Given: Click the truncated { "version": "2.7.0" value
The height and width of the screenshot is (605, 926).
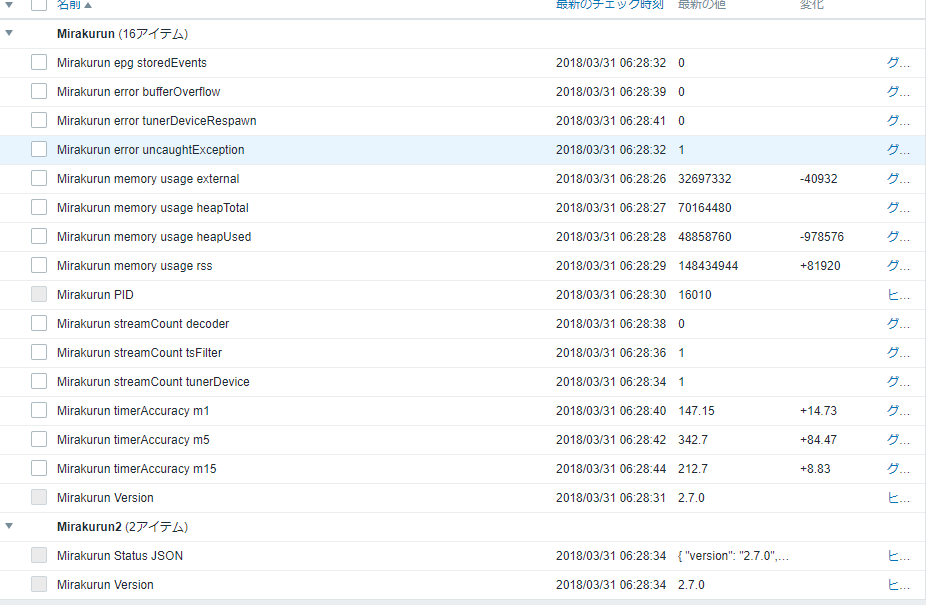Looking at the screenshot, I should [733, 555].
